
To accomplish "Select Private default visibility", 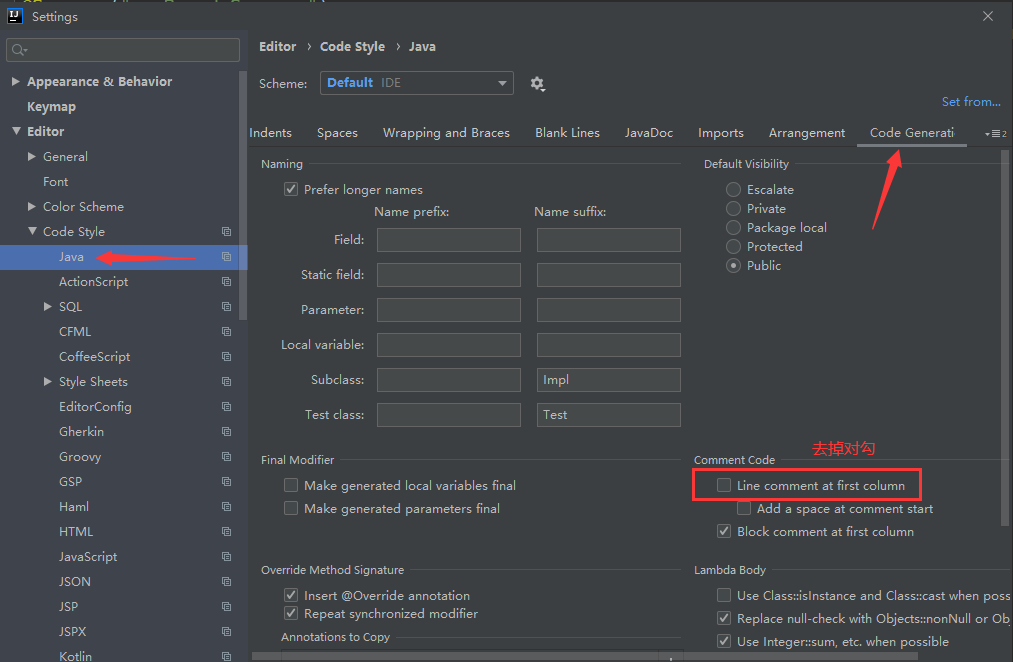I will pyautogui.click(x=733, y=209).
